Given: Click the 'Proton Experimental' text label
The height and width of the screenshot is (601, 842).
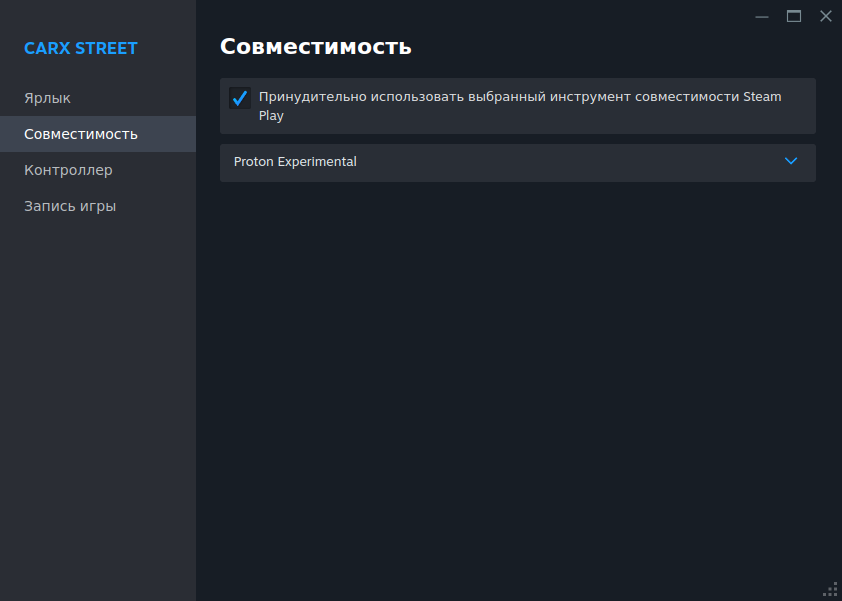Looking at the screenshot, I should (295, 162).
